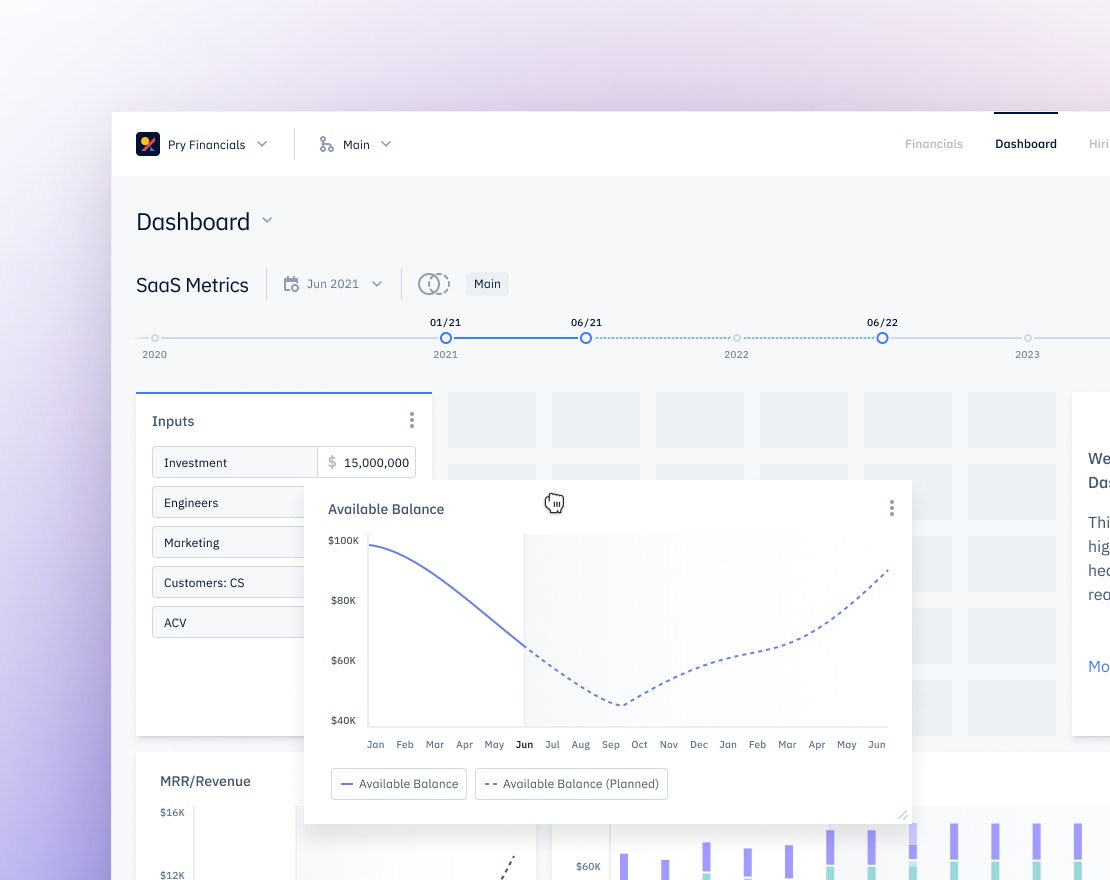The width and height of the screenshot is (1110, 880).
Task: Click the dollar sign in Investment field
Action: pyautogui.click(x=332, y=462)
